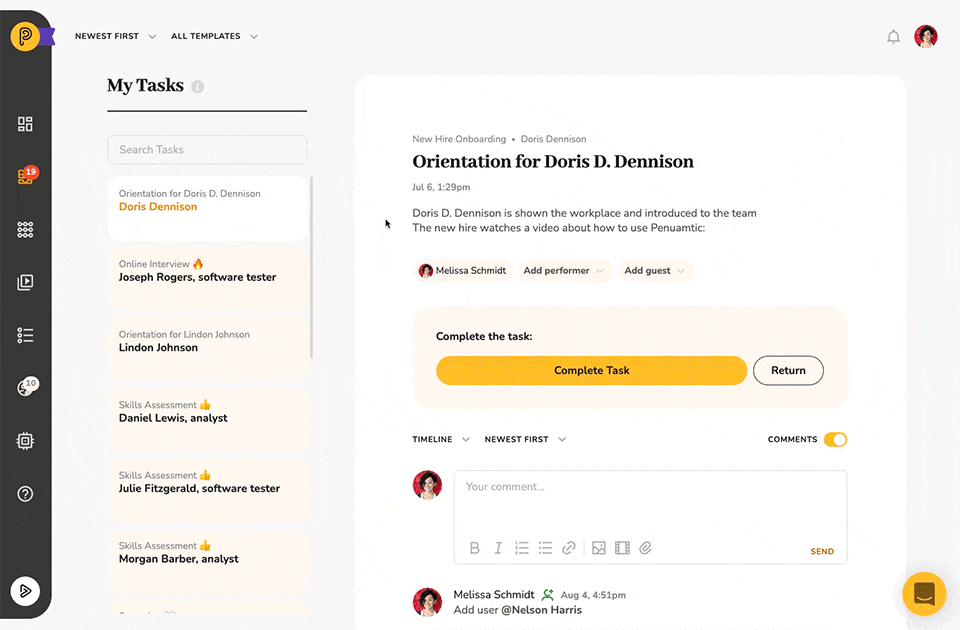Attach a file with the paperclip icon
The height and width of the screenshot is (630, 960).
(645, 548)
